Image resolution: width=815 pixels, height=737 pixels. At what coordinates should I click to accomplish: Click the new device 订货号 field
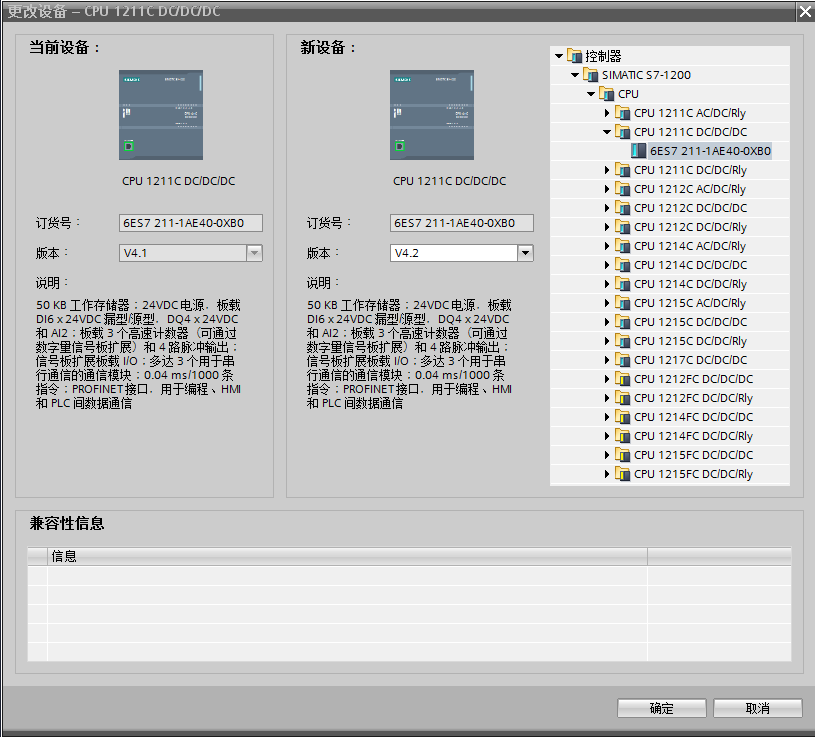pos(462,223)
